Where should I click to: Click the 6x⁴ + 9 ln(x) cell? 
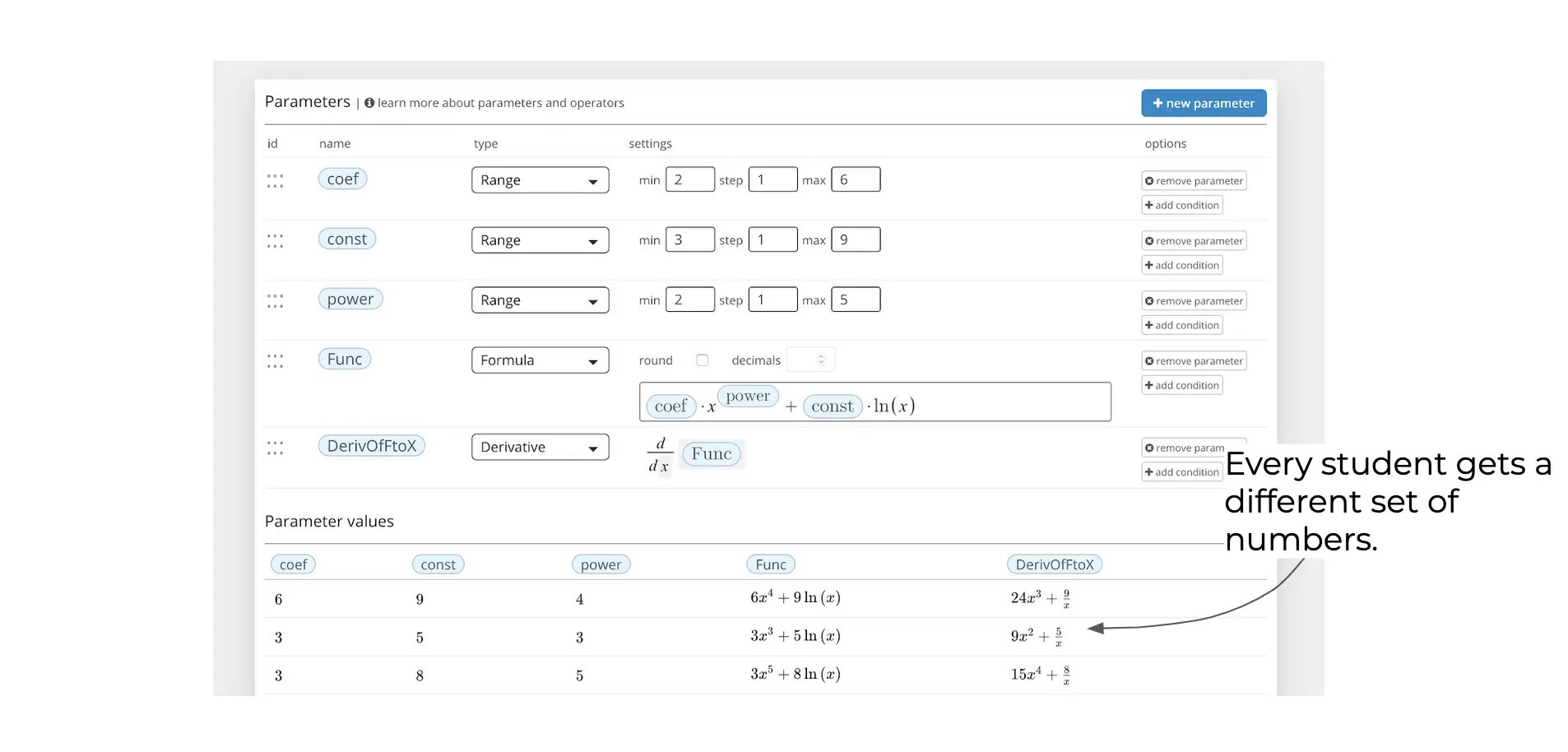tap(795, 598)
